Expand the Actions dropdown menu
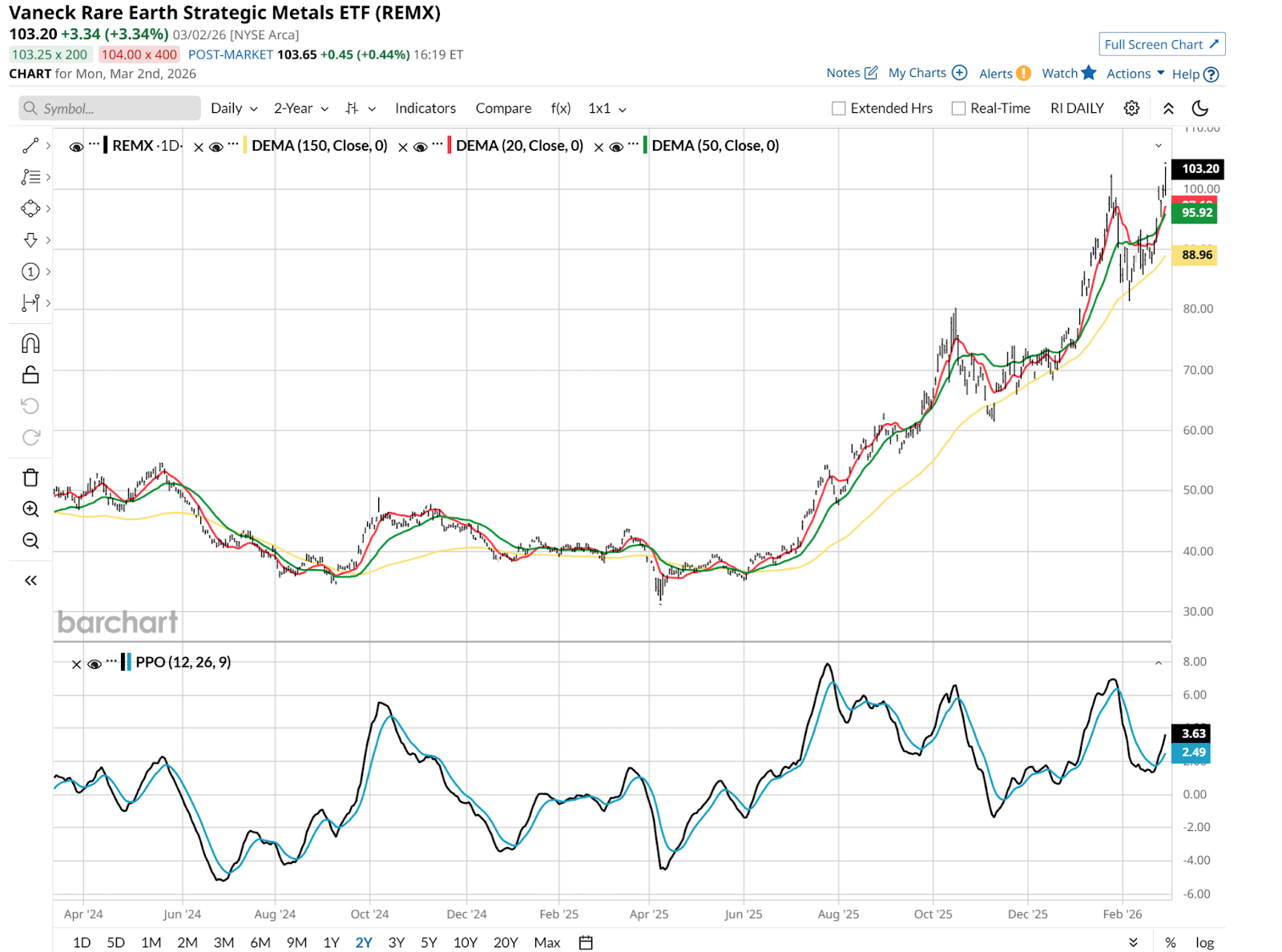Screen dimensions: 1282x952 1135,74
